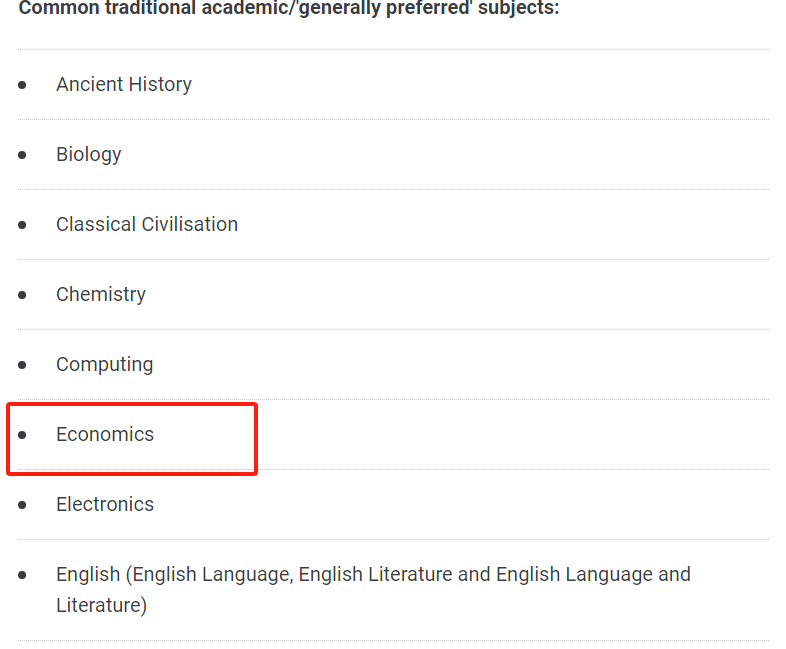Click the English Language and Literature entry
This screenshot has width=786, height=649.
click(373, 590)
